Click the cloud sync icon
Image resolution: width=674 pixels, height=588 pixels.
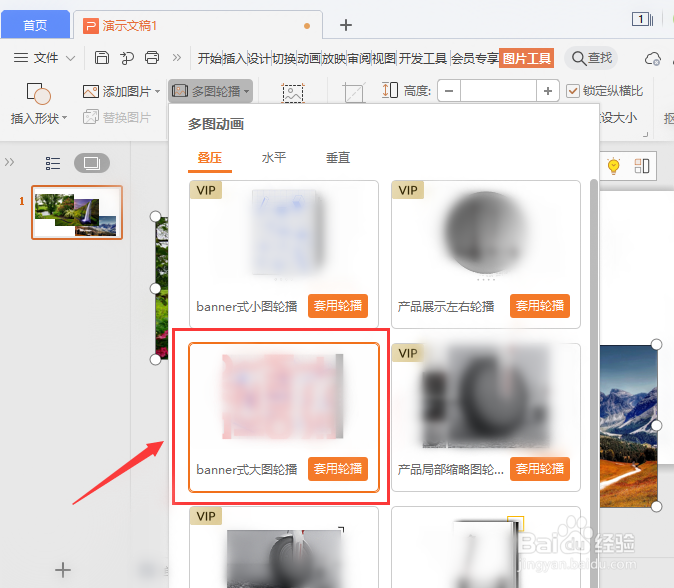[653, 59]
